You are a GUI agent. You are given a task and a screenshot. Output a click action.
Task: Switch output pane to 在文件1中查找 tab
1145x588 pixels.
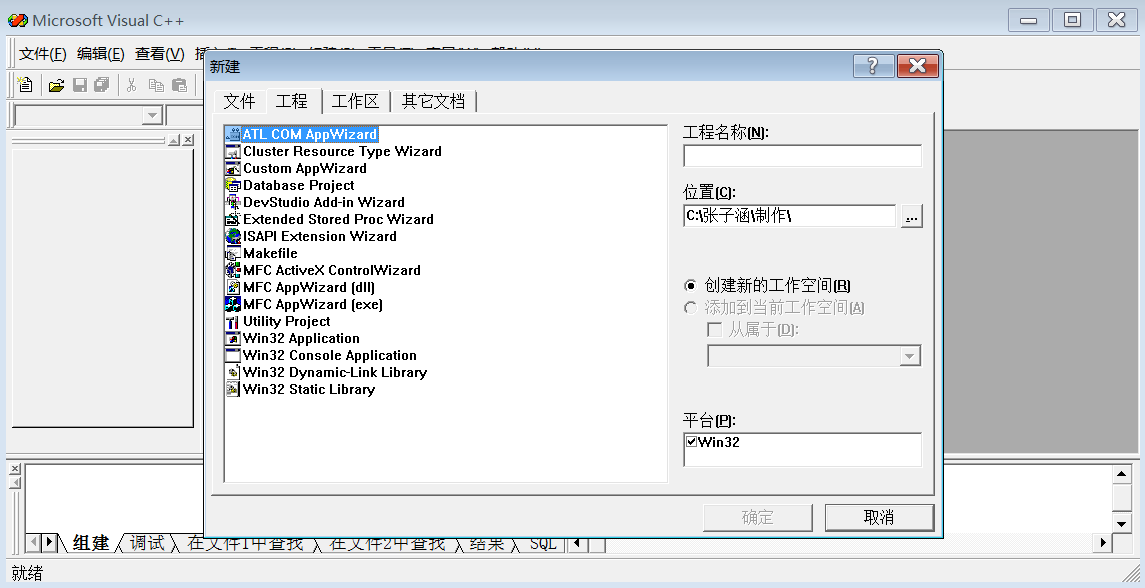coord(245,543)
